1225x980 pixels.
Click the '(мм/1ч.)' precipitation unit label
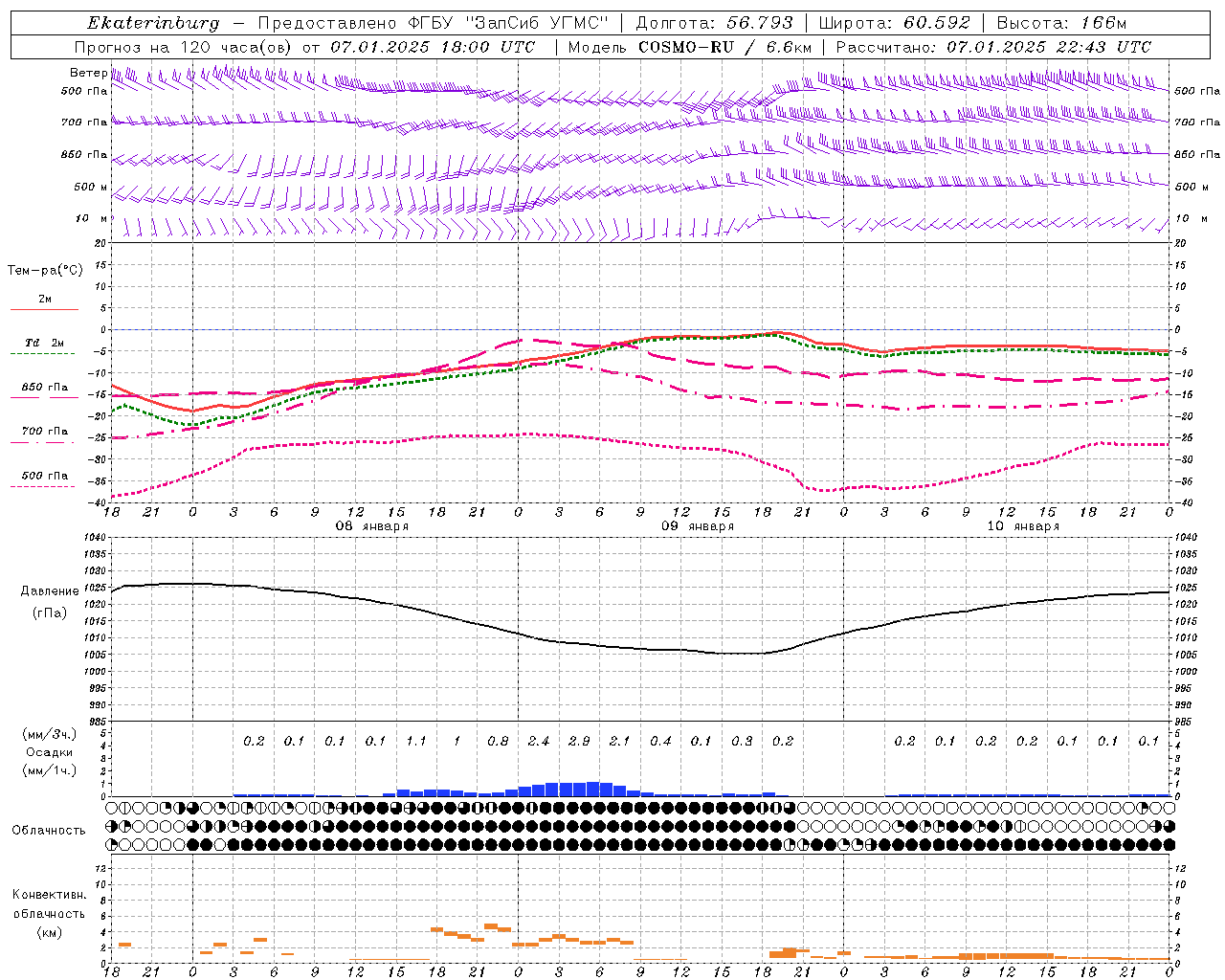click(50, 770)
